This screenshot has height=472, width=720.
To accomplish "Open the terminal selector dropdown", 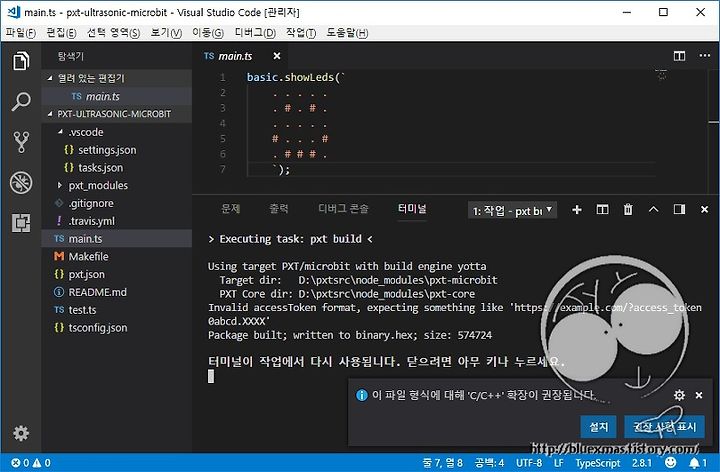I will pyautogui.click(x=512, y=211).
